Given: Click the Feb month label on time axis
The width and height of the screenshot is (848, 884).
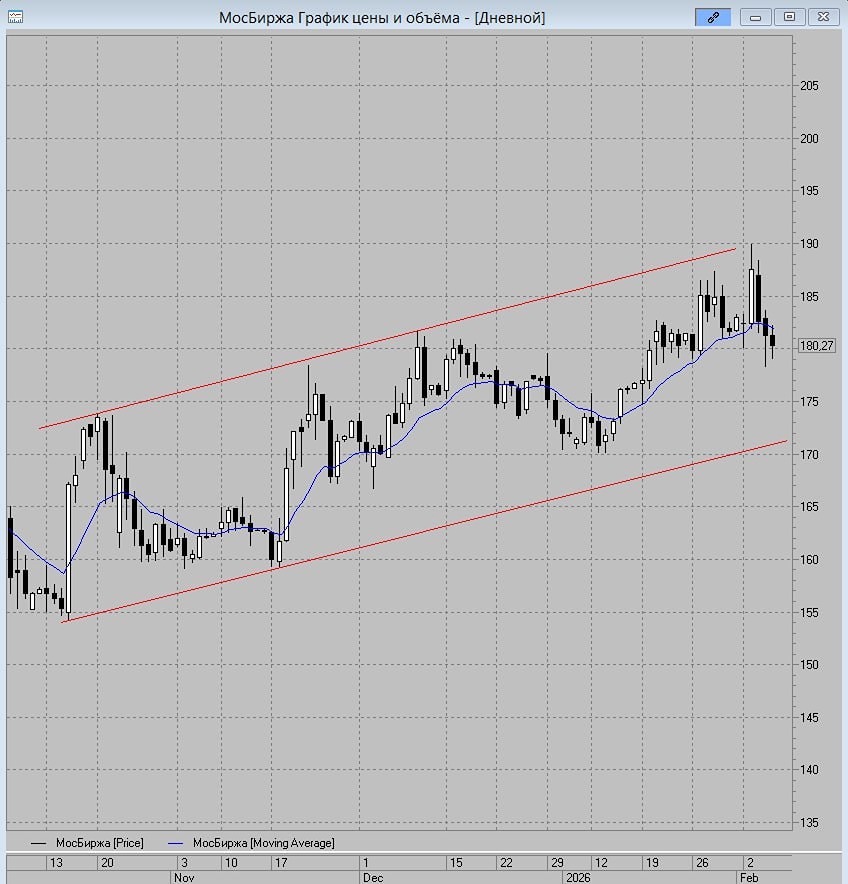Looking at the screenshot, I should coord(749,877).
